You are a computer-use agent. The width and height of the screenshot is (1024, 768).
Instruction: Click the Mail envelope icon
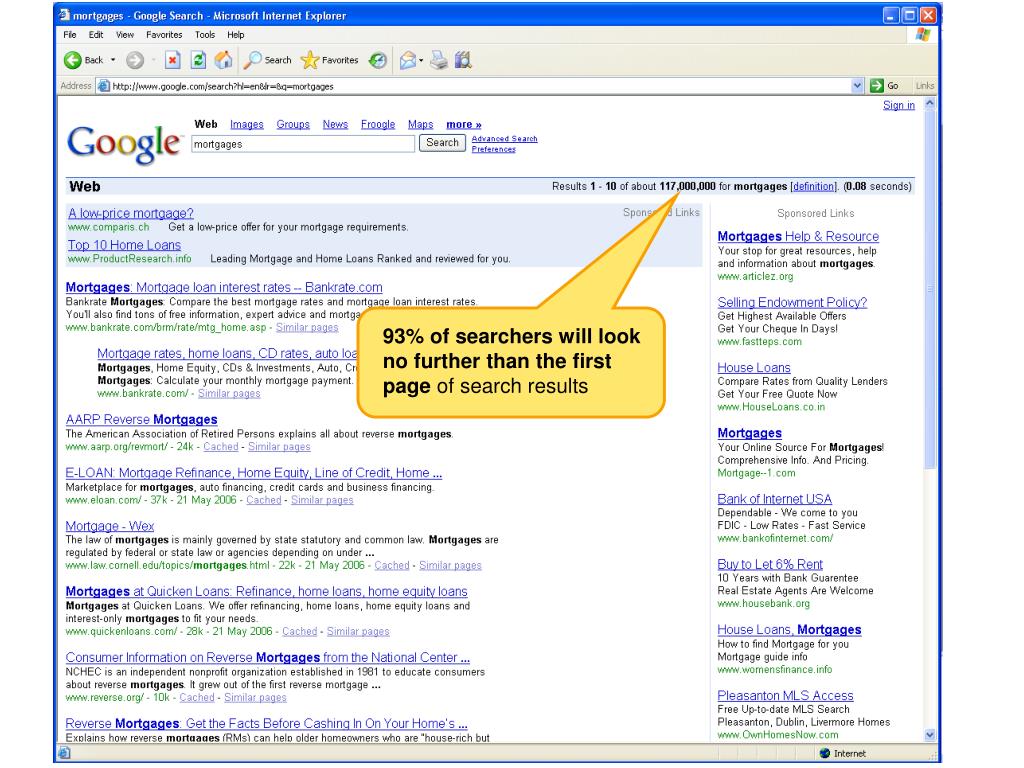point(408,61)
